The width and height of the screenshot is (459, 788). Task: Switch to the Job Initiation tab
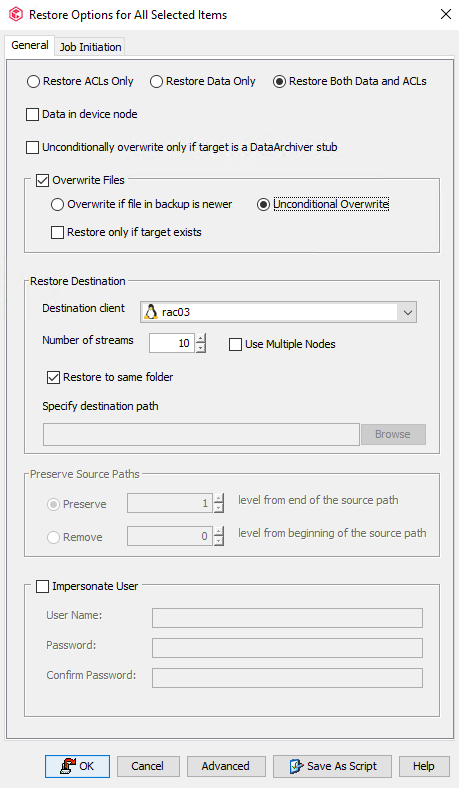[x=90, y=47]
